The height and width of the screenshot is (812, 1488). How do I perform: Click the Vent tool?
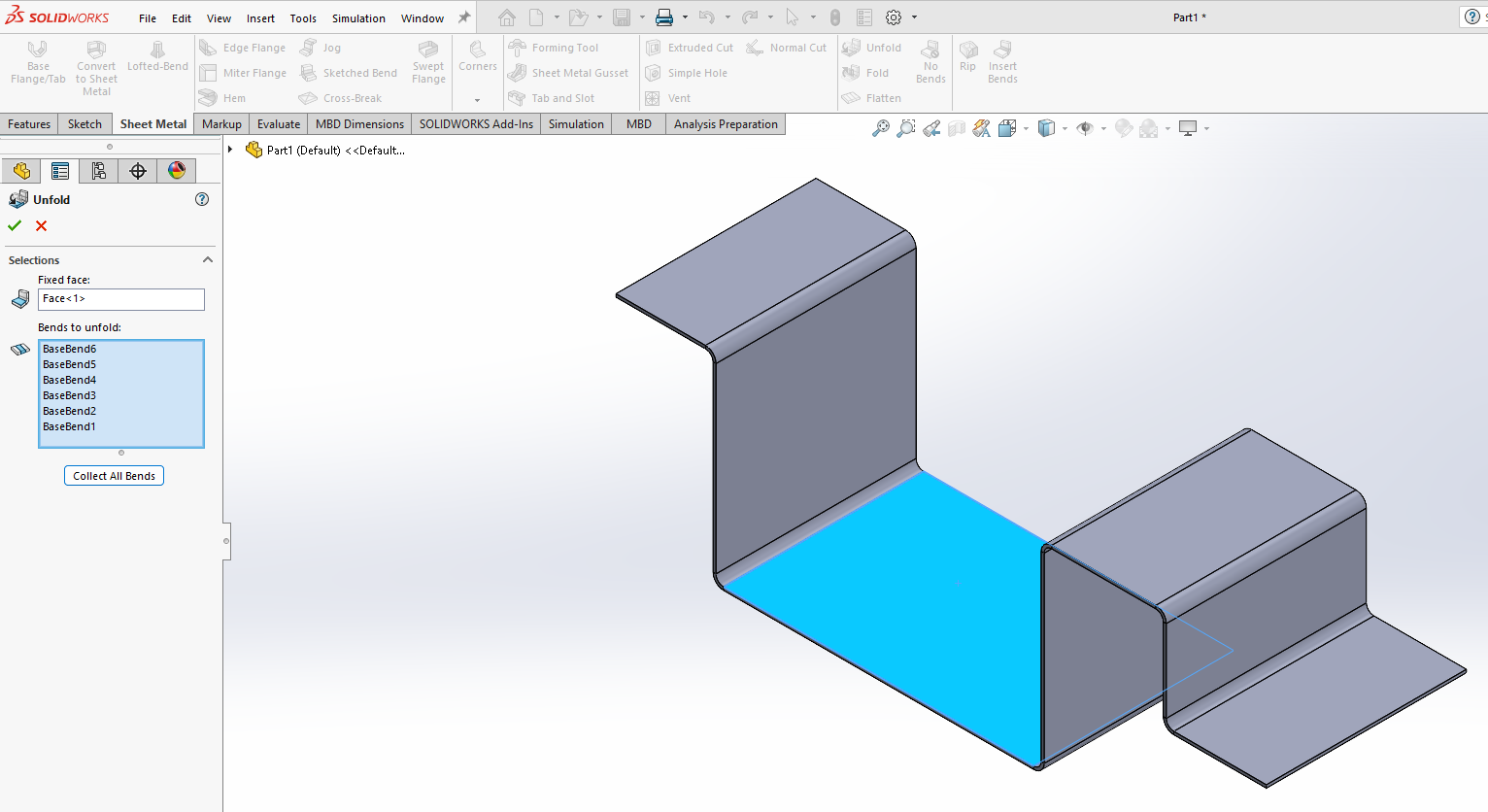[667, 98]
